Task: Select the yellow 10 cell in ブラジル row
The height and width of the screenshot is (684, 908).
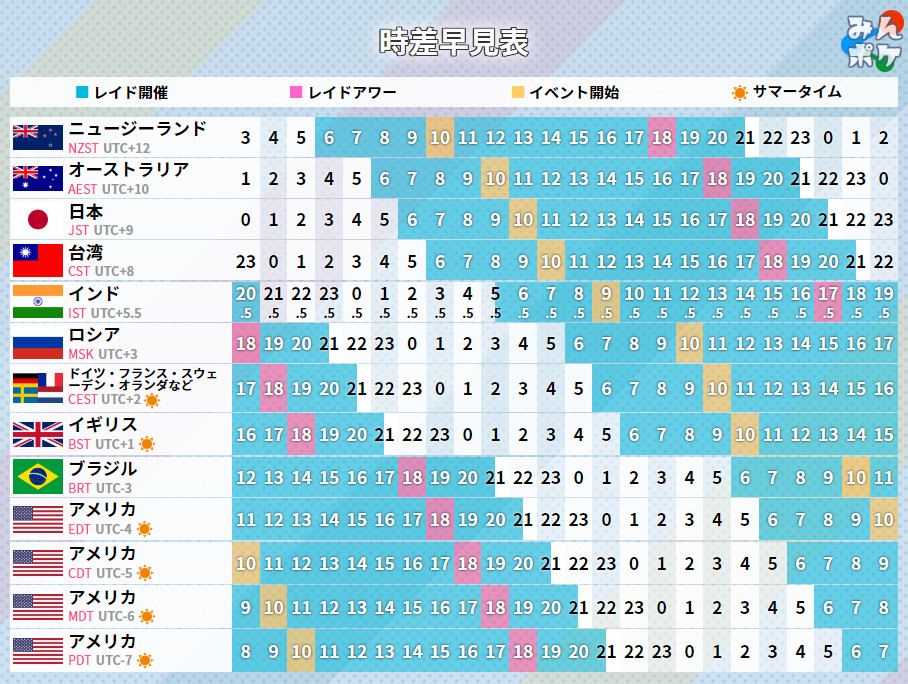Action: [x=855, y=478]
